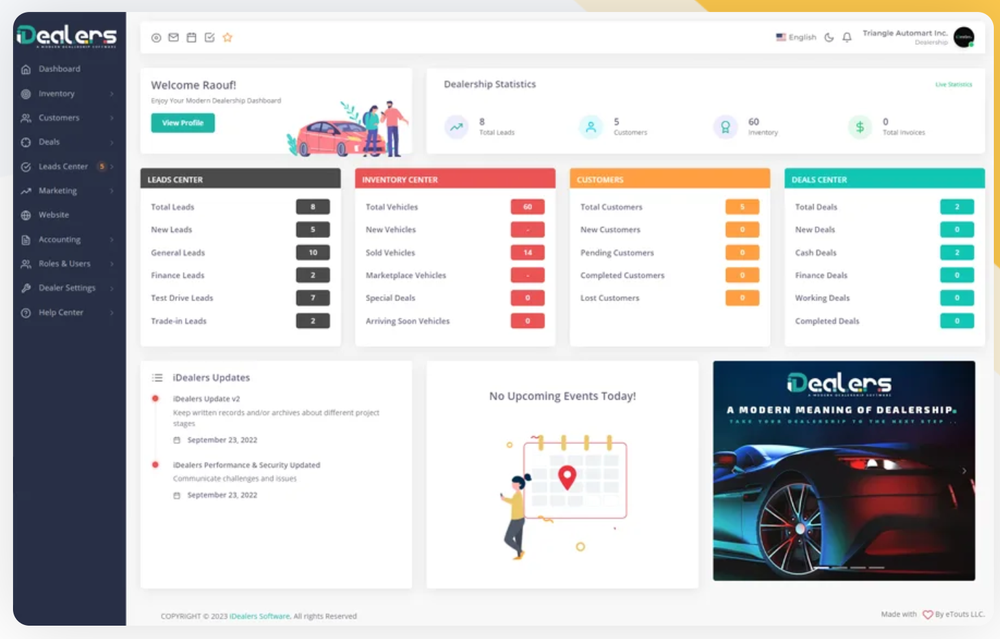The image size is (1000, 639).
Task: Open the Leads Center updates list icon
Action: (156, 377)
